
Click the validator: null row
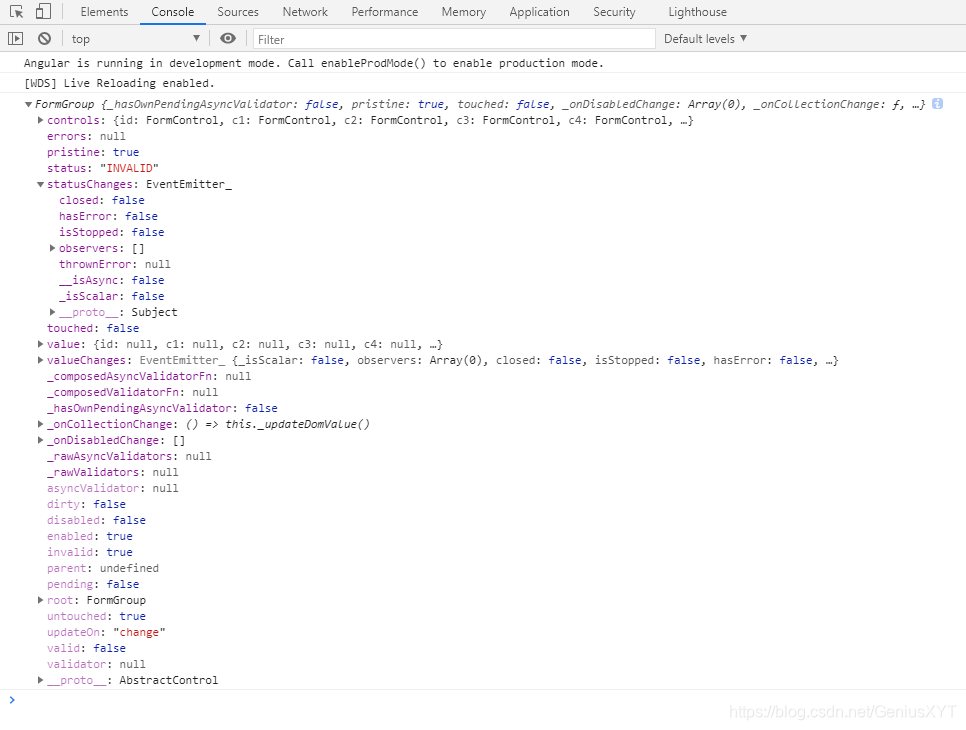(x=96, y=665)
